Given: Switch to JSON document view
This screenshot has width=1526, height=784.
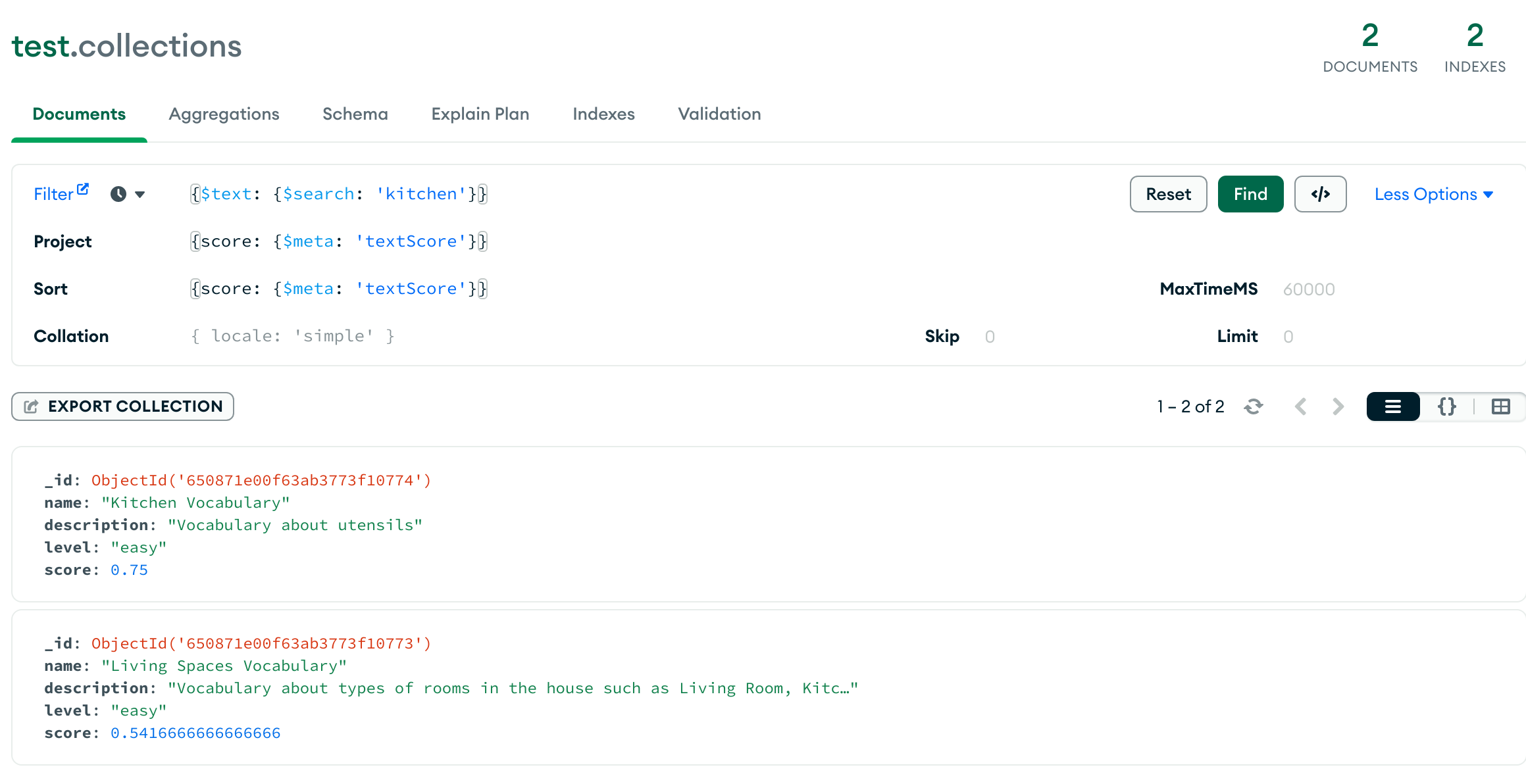Looking at the screenshot, I should pyautogui.click(x=1446, y=406).
